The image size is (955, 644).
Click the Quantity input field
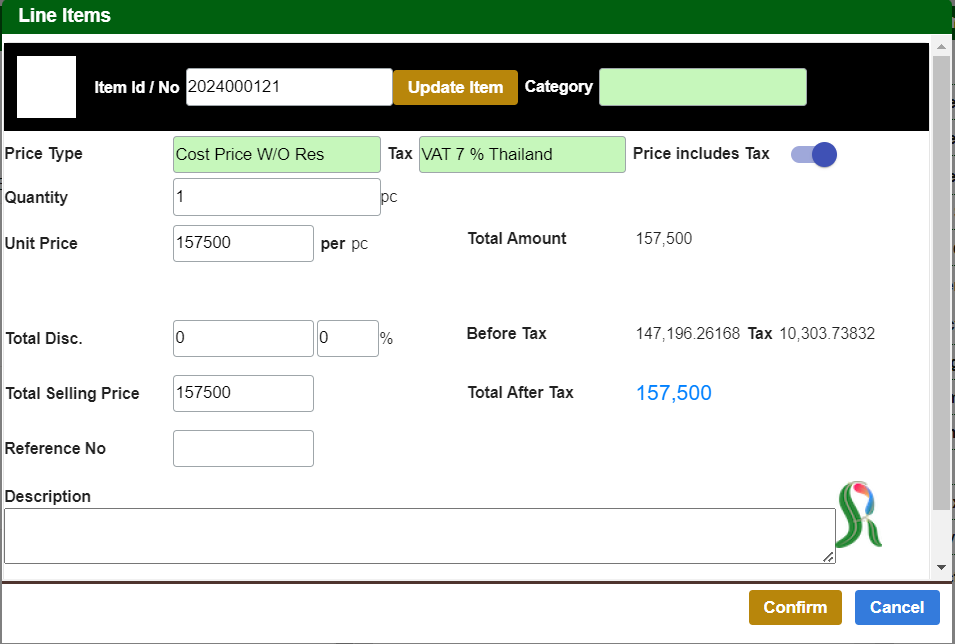coord(277,197)
